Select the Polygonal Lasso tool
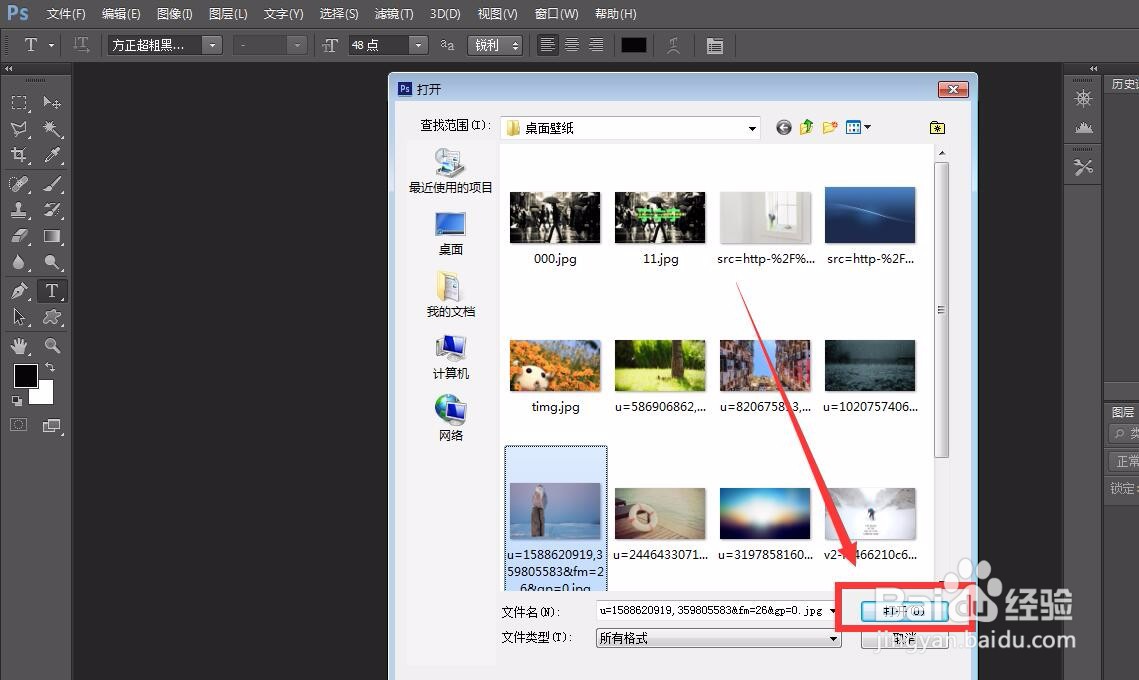The width and height of the screenshot is (1139, 680). pos(20,129)
